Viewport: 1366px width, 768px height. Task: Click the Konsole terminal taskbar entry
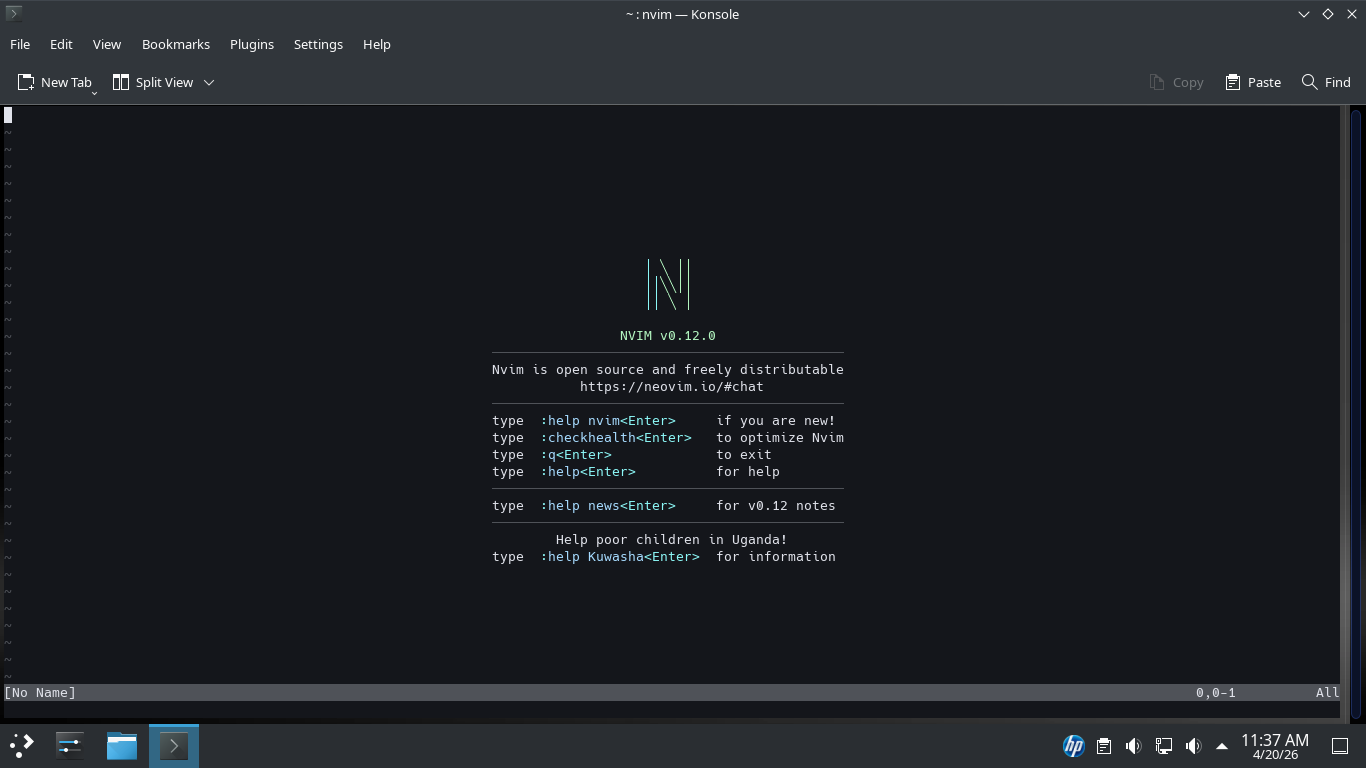click(x=174, y=746)
